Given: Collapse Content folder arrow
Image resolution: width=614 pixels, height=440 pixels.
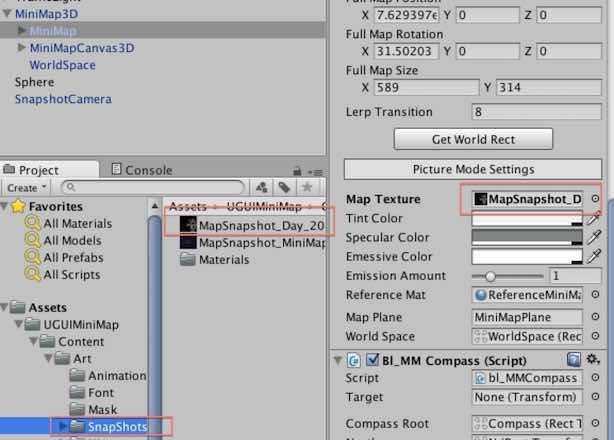Looking at the screenshot, I should pos(34,341).
